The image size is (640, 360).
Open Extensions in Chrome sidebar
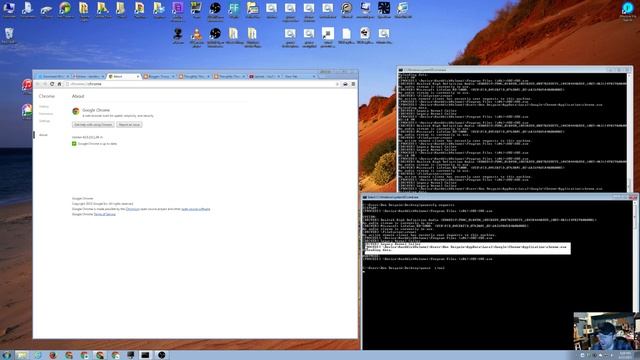pos(46,114)
